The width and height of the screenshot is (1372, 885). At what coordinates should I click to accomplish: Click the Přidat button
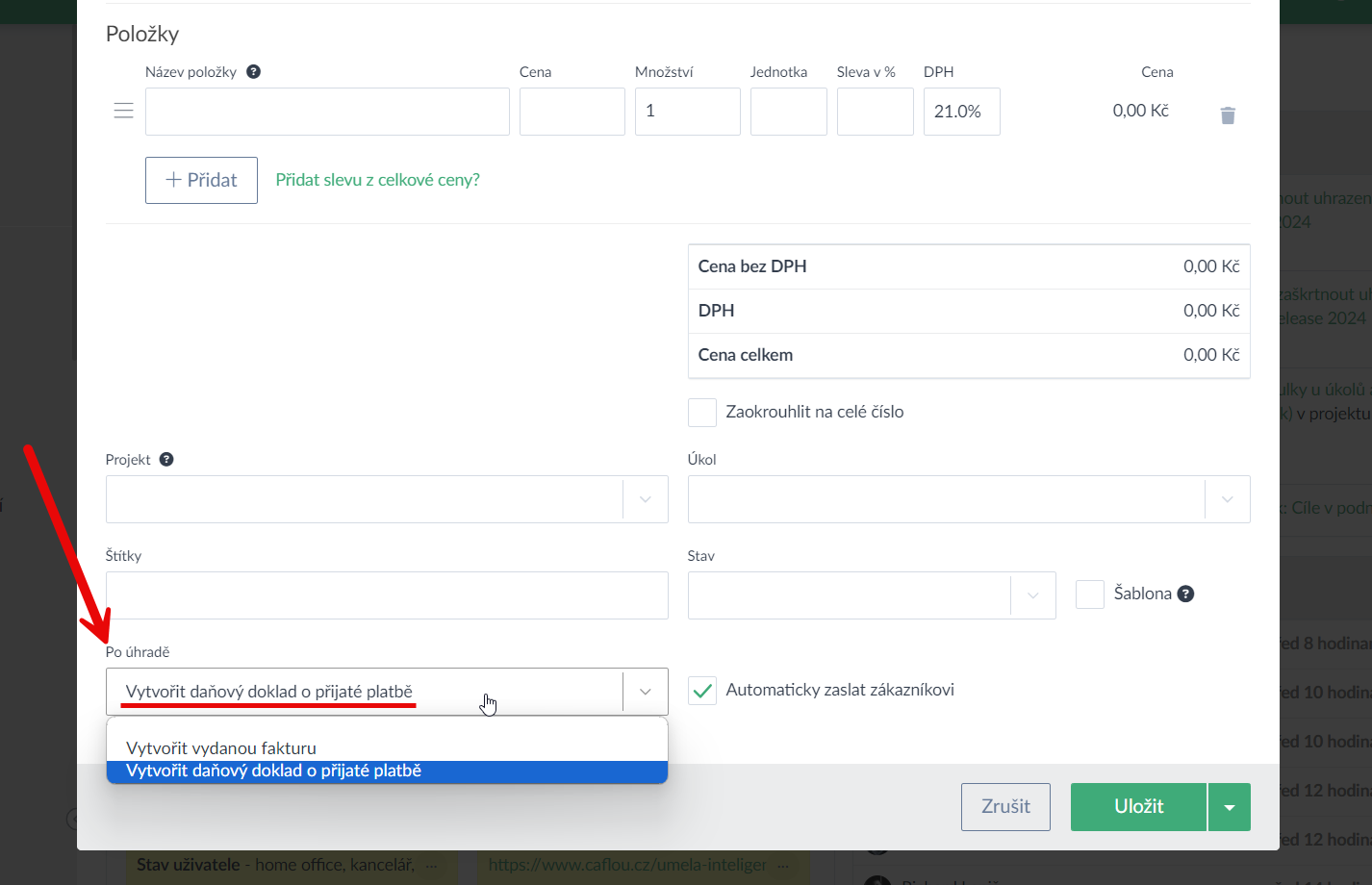point(201,180)
